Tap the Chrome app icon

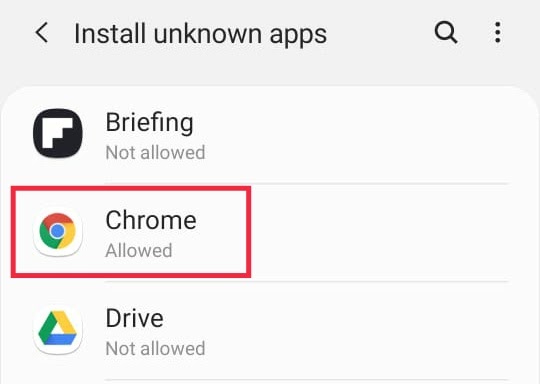coord(58,231)
